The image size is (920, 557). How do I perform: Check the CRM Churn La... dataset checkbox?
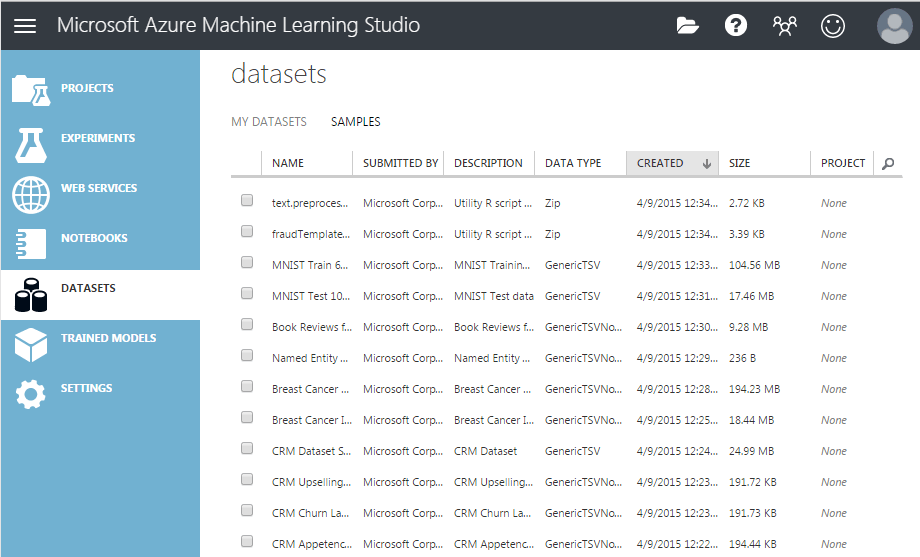247,510
